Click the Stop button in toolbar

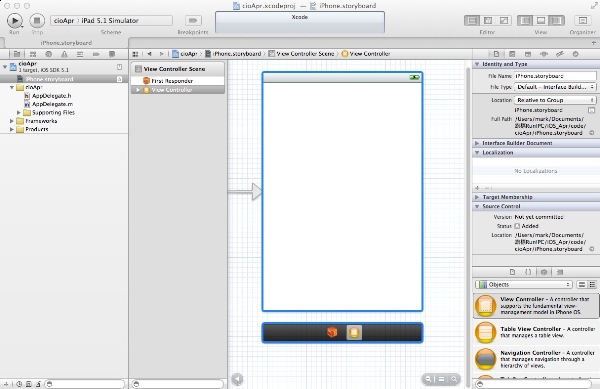coord(37,21)
